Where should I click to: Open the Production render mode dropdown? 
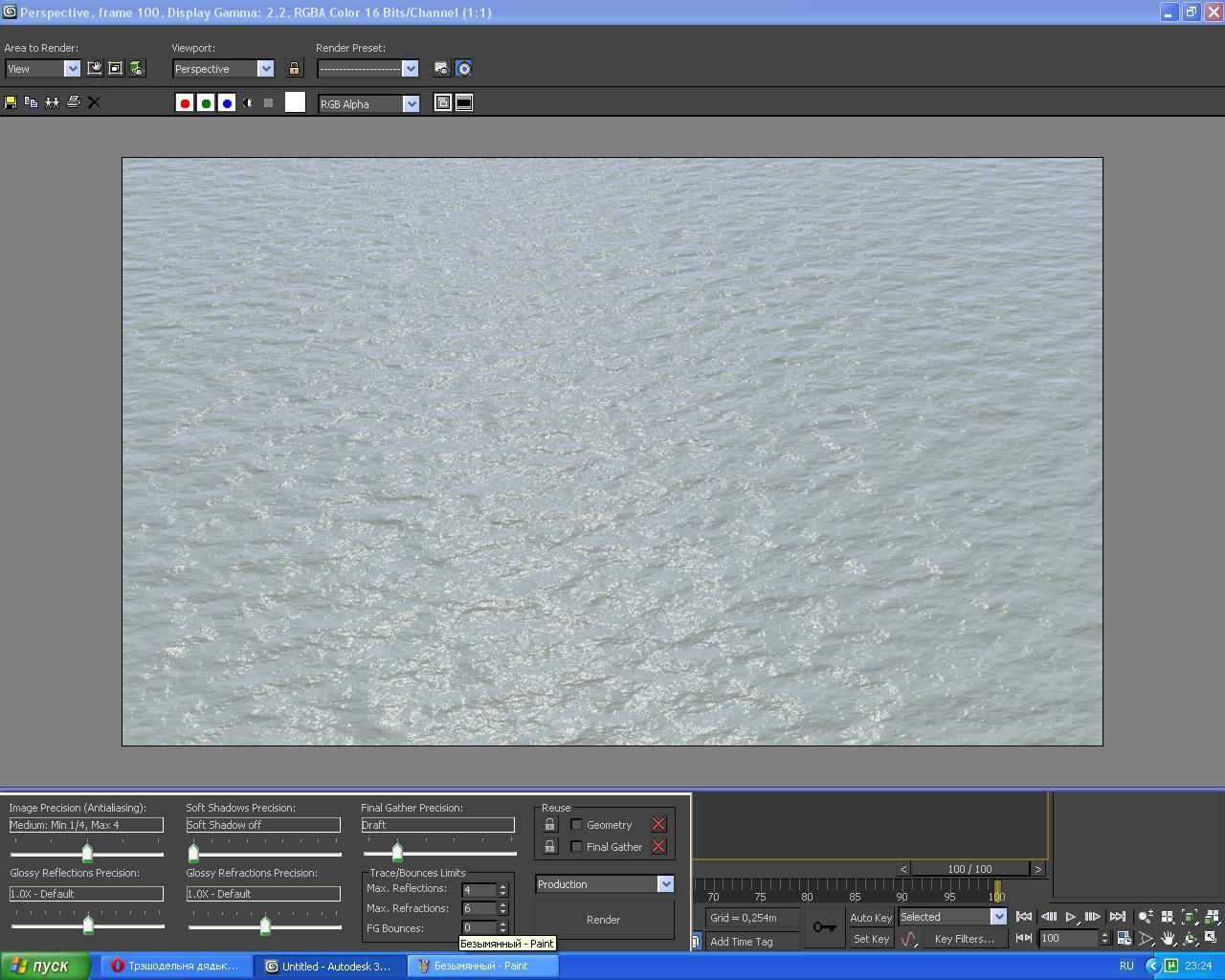[x=665, y=884]
